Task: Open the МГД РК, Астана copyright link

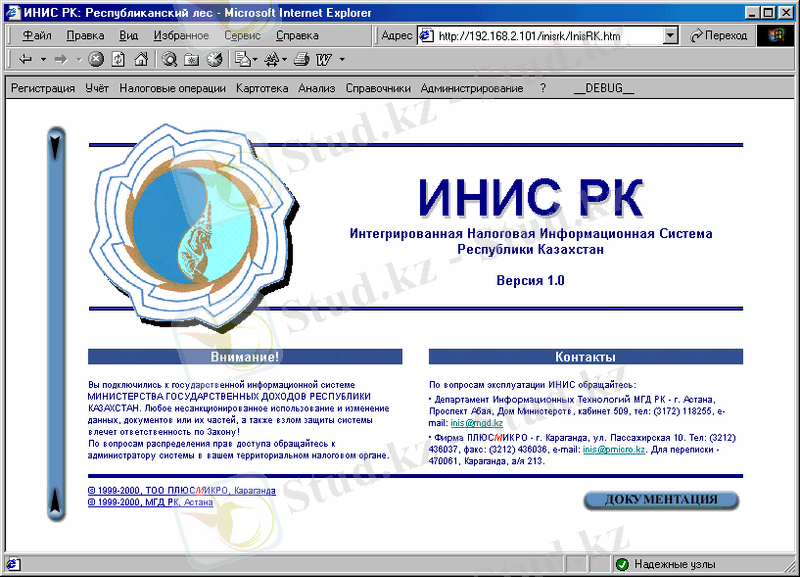Action: point(151,502)
